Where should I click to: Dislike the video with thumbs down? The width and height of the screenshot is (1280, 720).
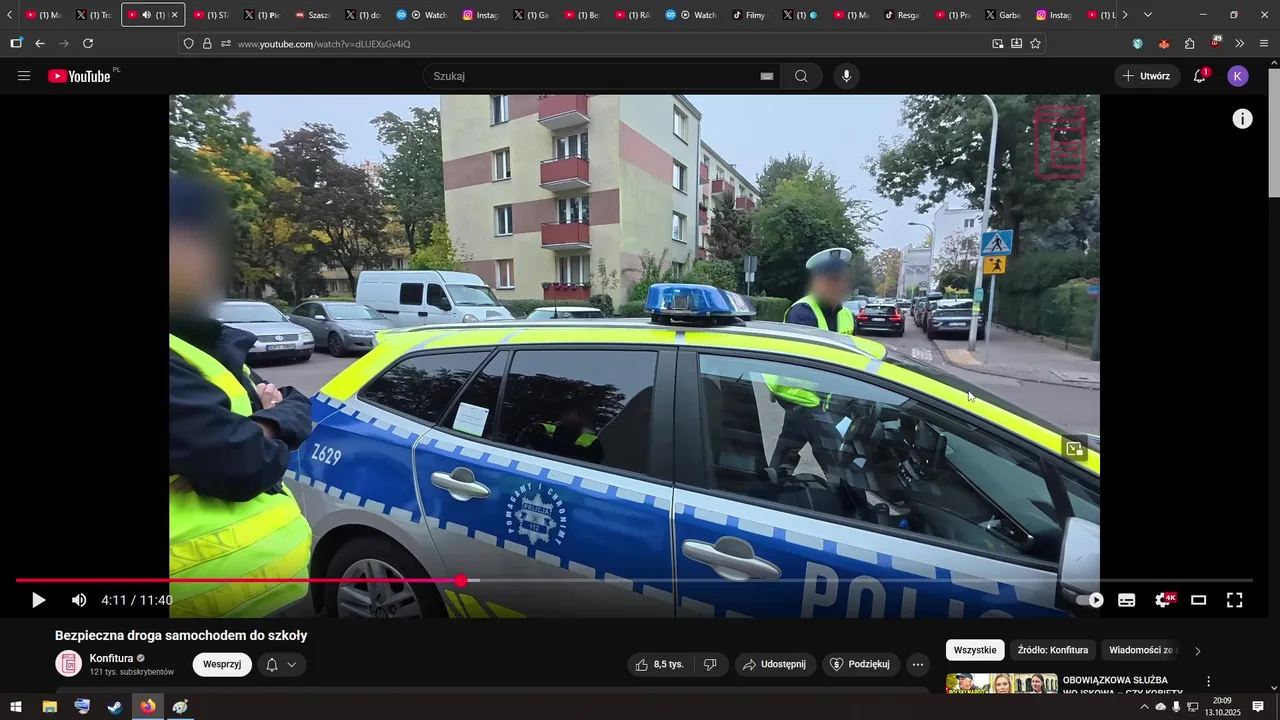(x=710, y=664)
